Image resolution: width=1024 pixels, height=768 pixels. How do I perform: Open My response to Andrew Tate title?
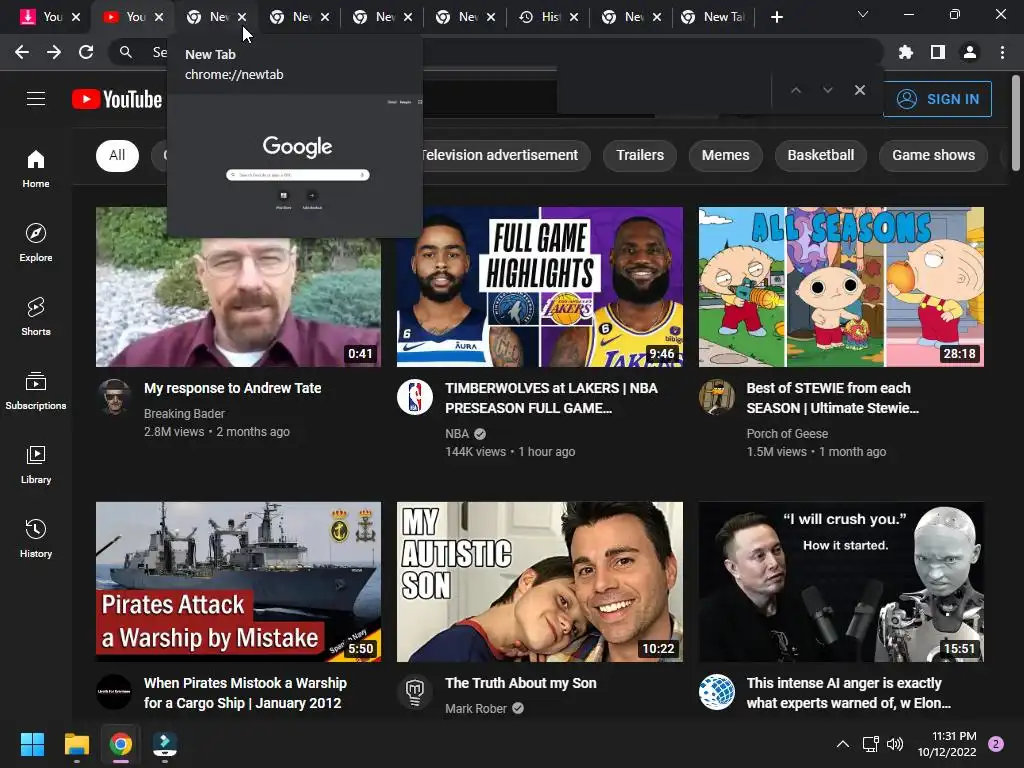pos(232,388)
